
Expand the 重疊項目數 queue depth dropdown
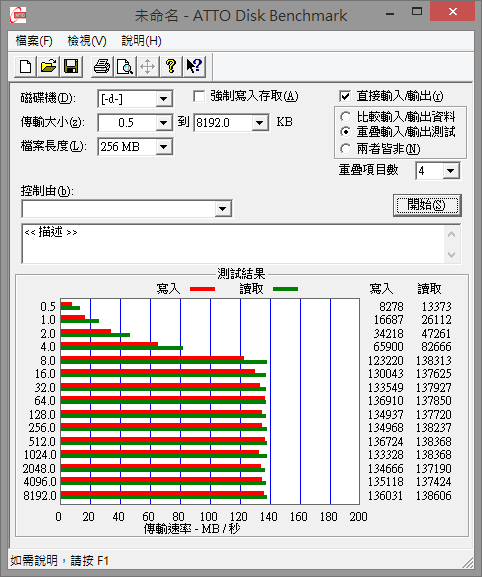pyautogui.click(x=451, y=171)
